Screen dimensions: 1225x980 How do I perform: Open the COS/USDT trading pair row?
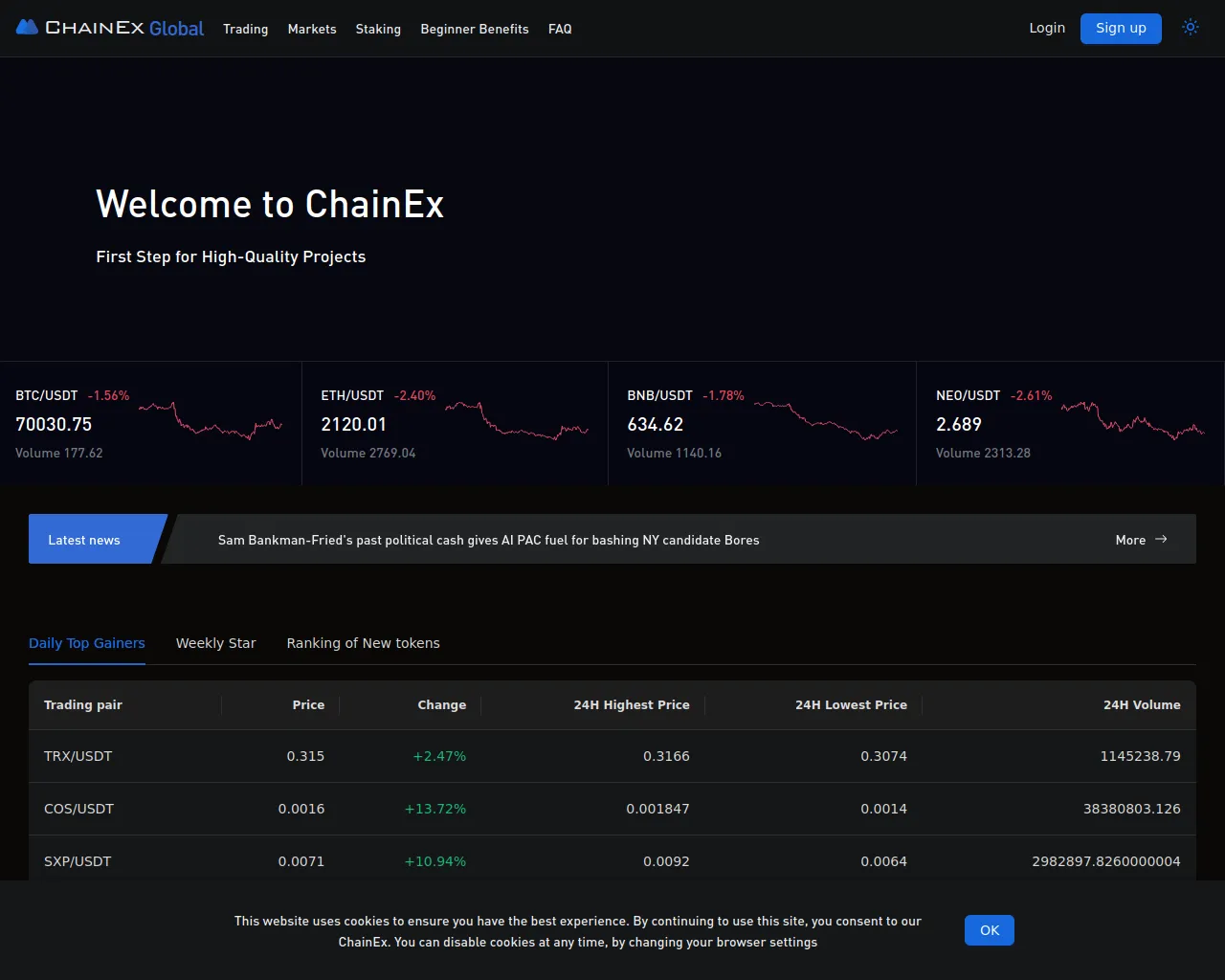click(x=612, y=809)
